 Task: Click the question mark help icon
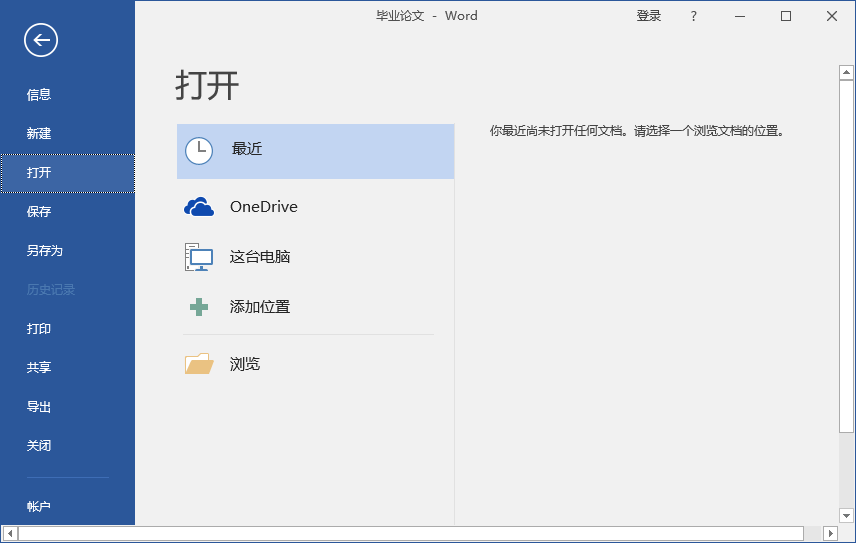pyautogui.click(x=694, y=16)
